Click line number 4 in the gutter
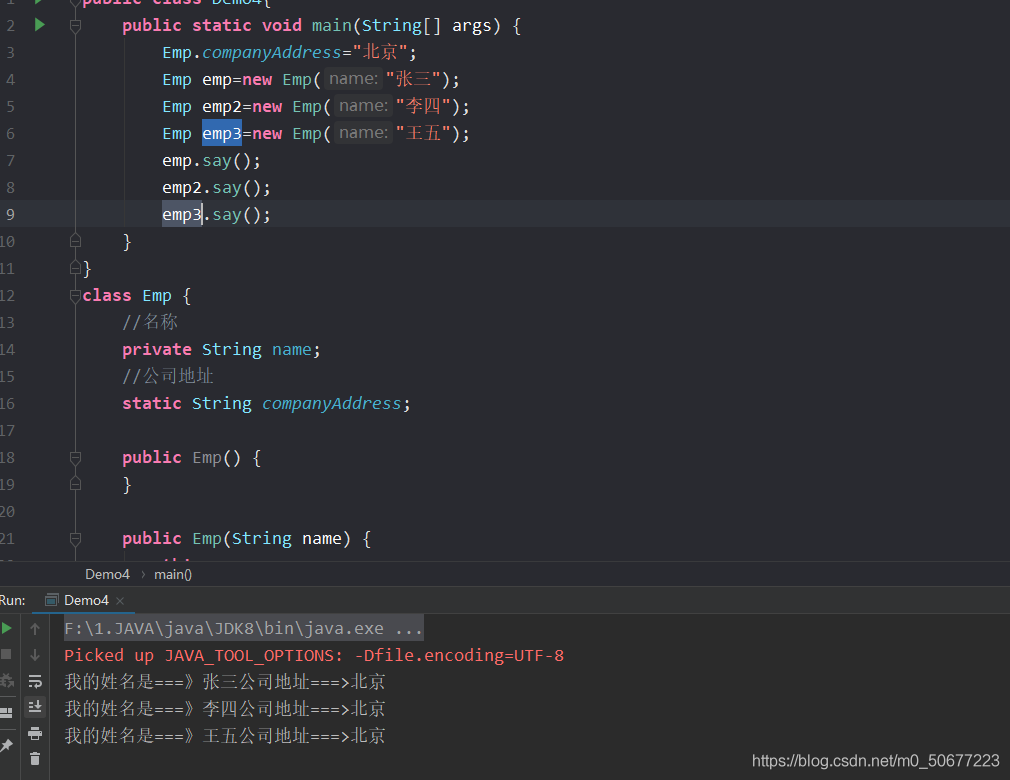This screenshot has width=1010, height=780. 10,79
